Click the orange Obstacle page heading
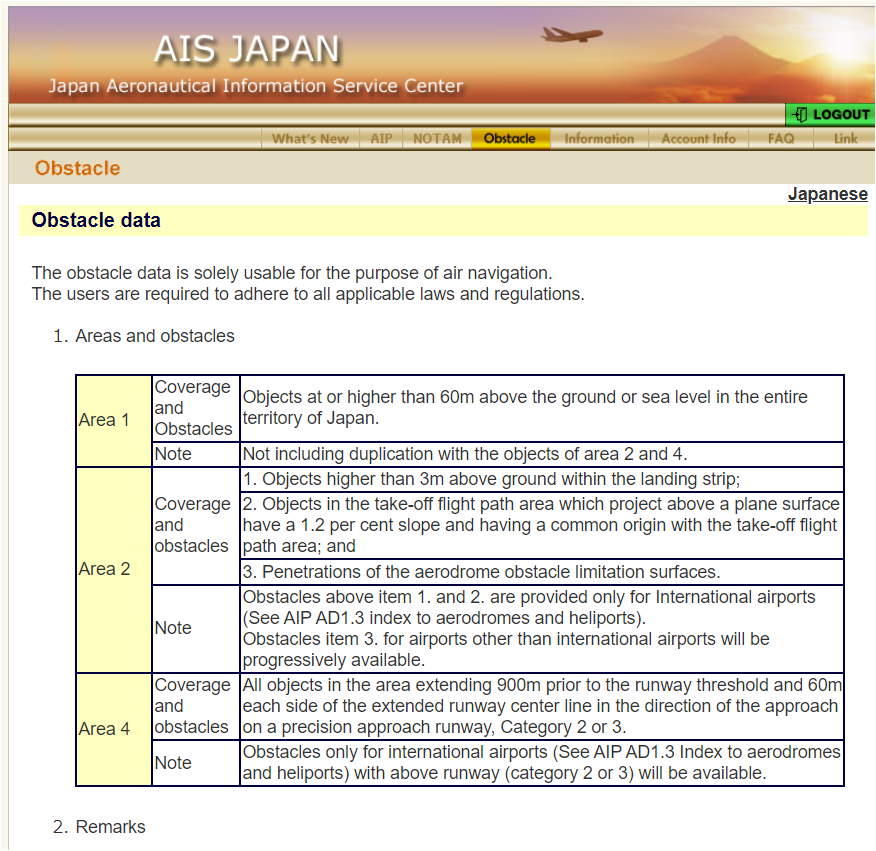Viewport: 876px width, 851px height. coord(78,168)
